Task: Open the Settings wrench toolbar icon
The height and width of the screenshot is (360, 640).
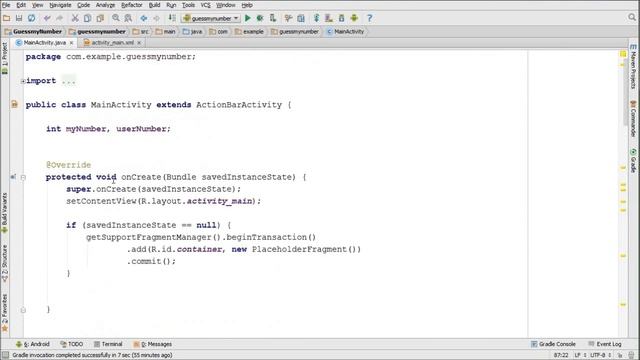Action: click(288, 18)
